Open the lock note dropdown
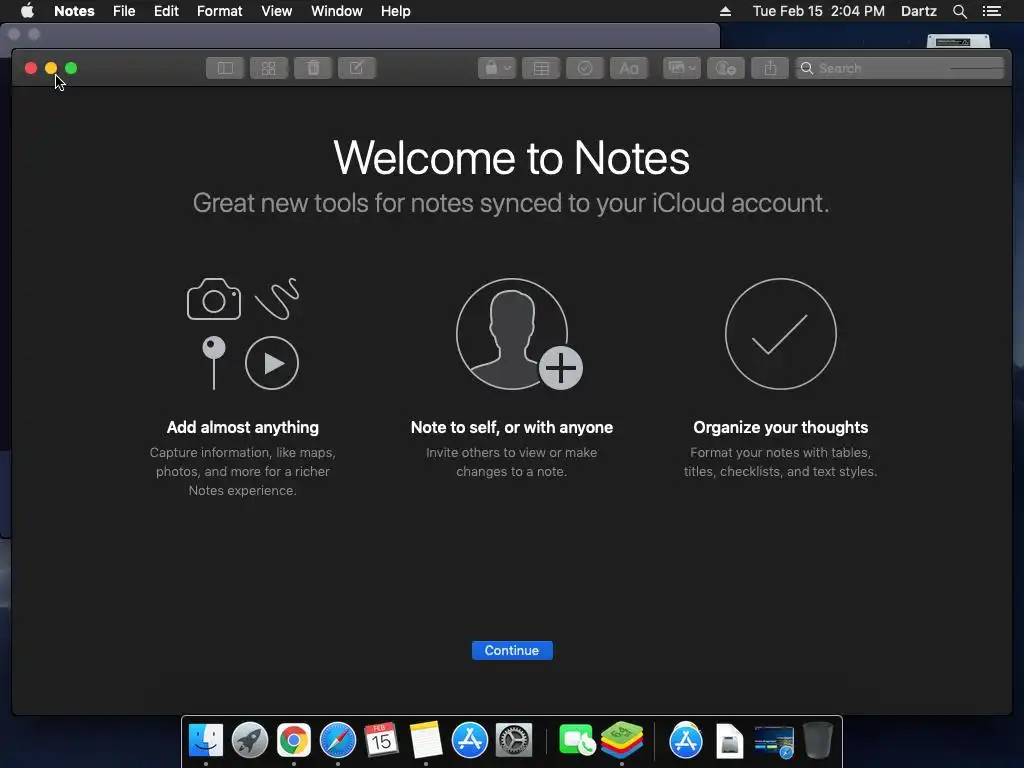 point(497,69)
